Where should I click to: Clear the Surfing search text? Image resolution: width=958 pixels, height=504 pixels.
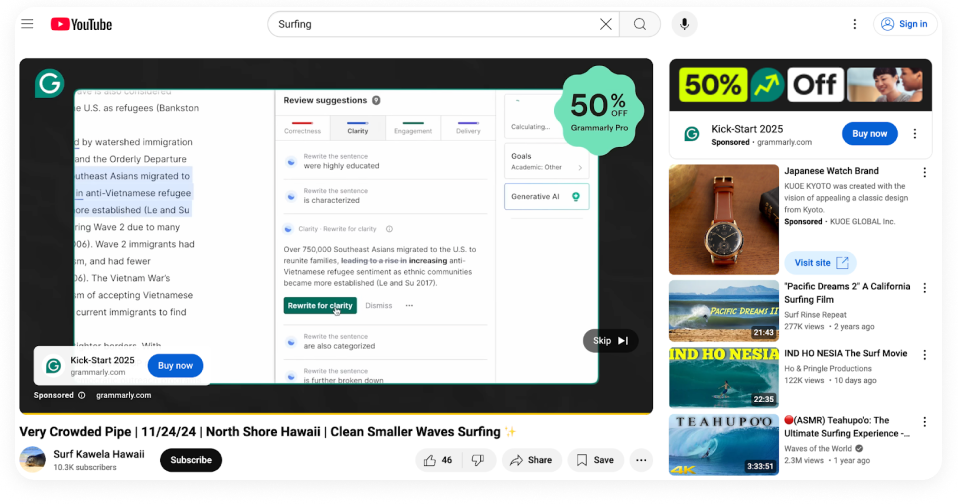click(x=605, y=24)
